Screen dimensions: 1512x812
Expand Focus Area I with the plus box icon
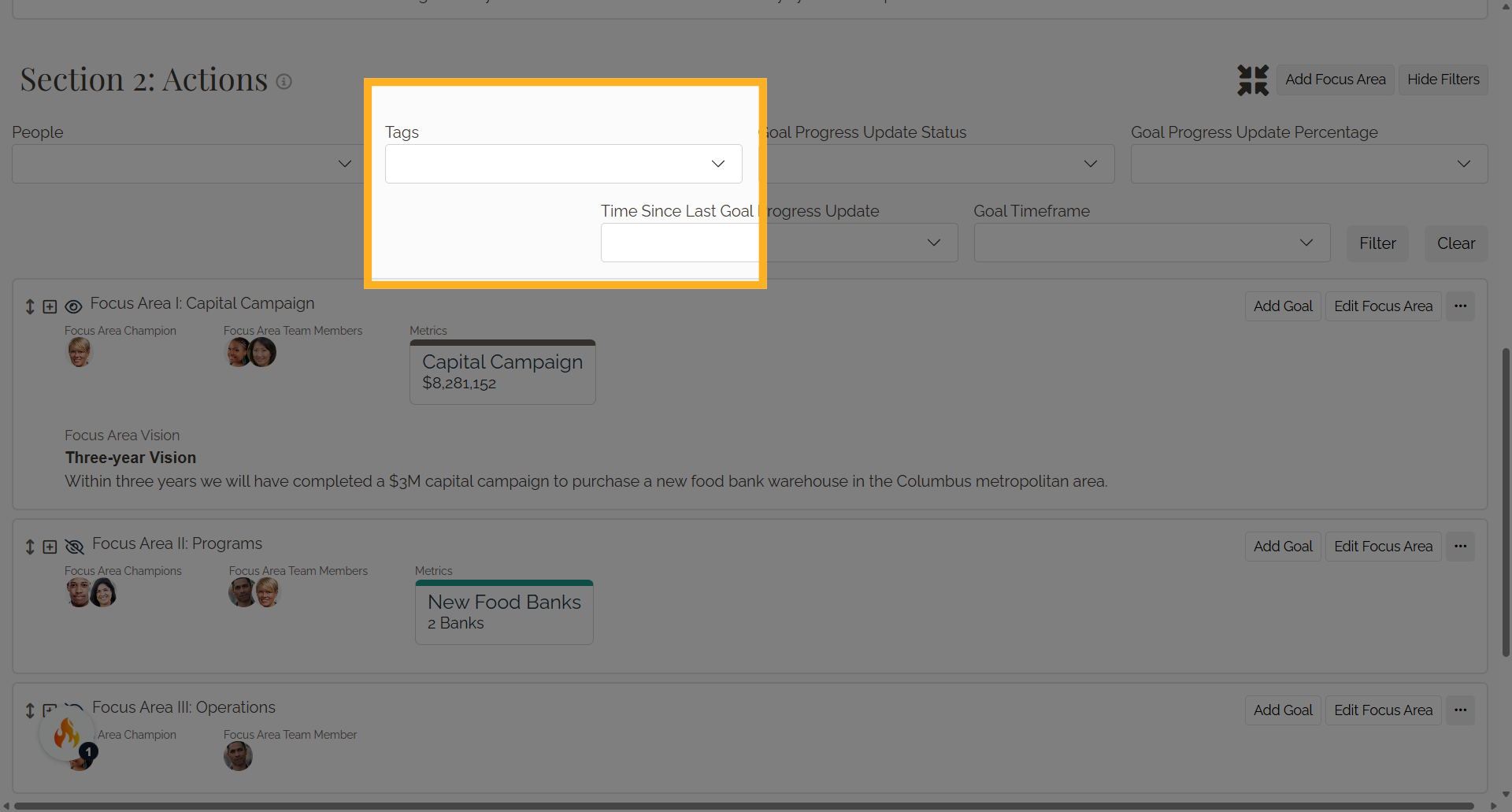[x=50, y=306]
